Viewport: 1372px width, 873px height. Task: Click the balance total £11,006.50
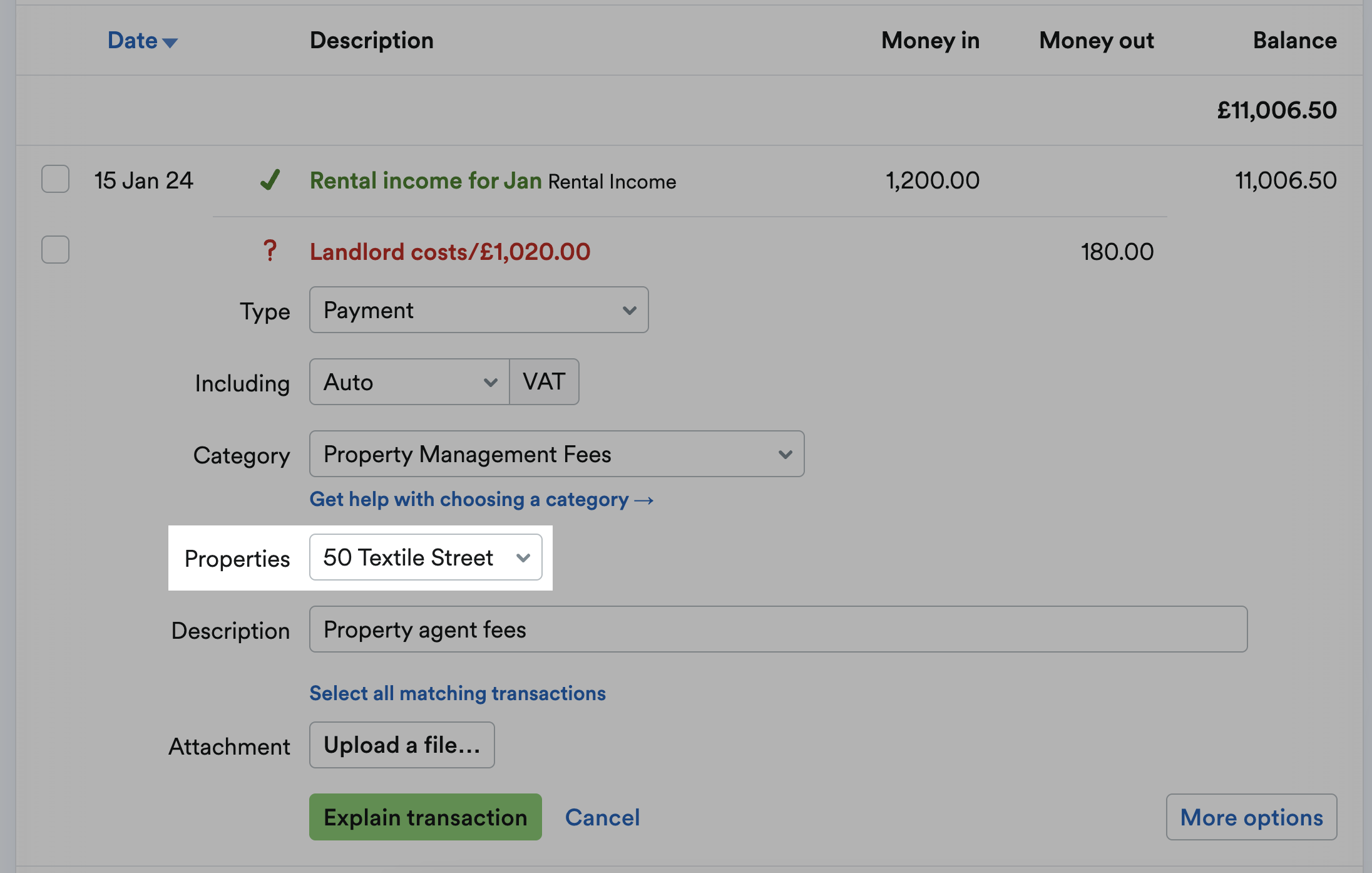tap(1277, 110)
